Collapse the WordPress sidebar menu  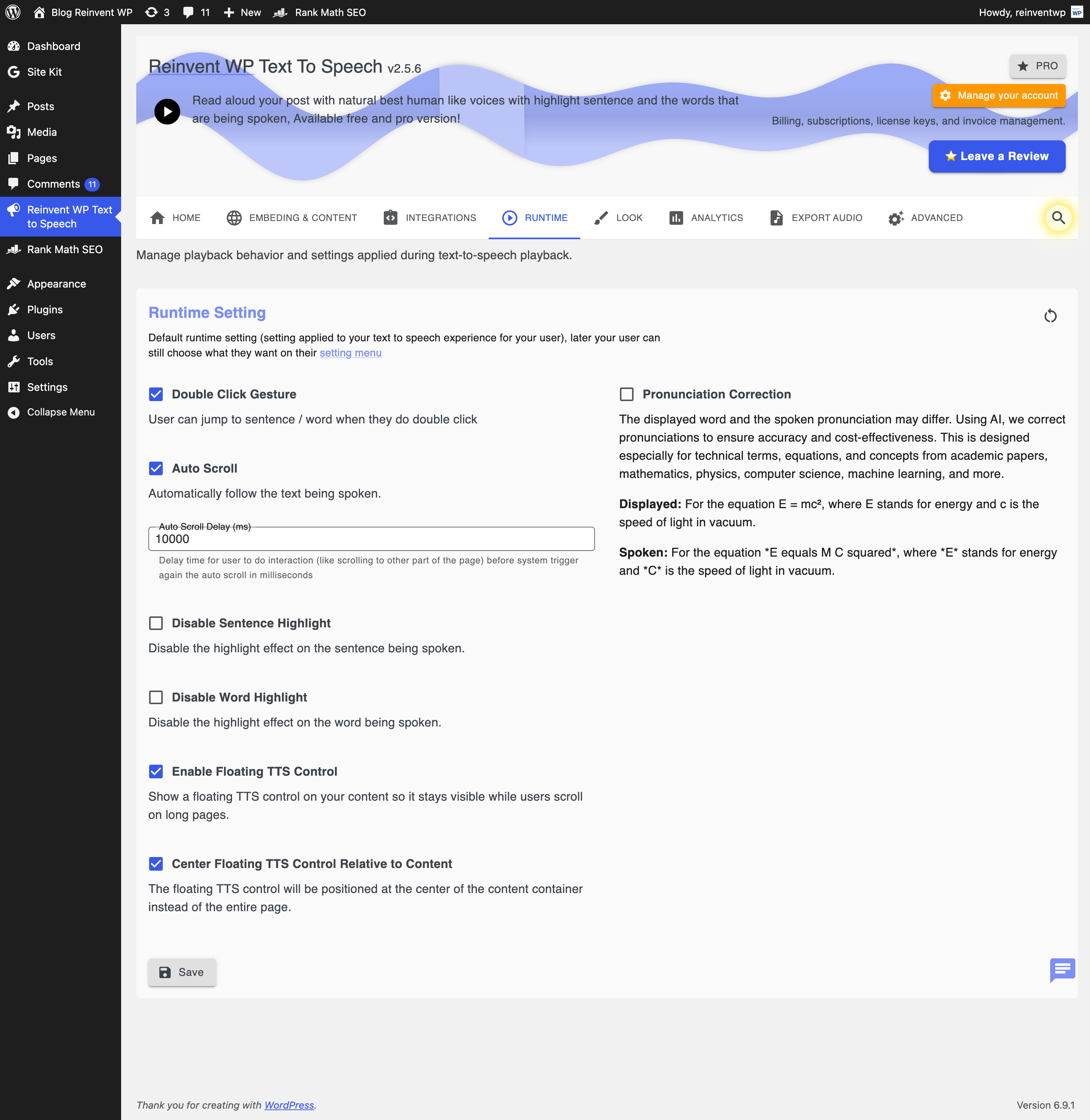click(61, 412)
